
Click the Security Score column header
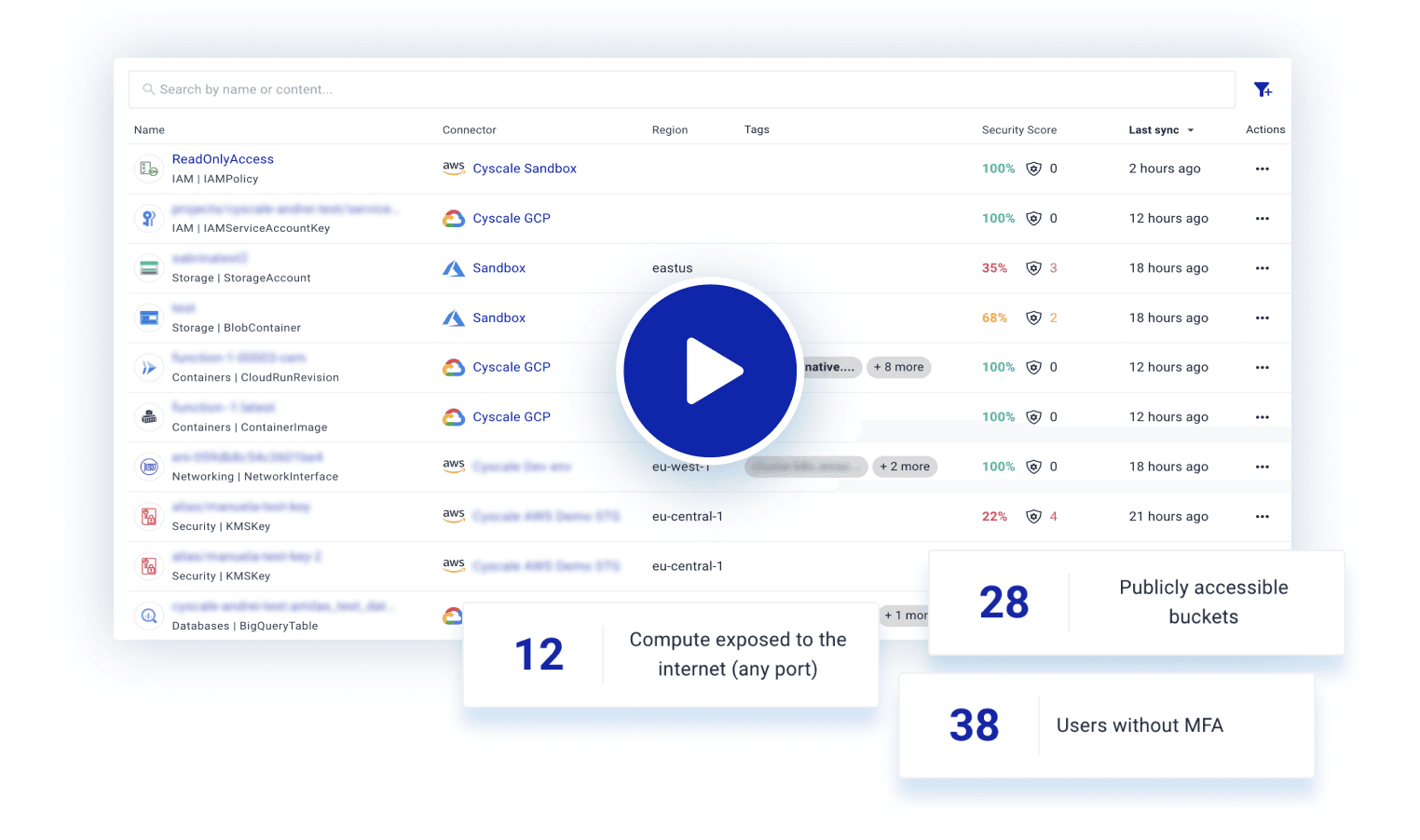[1018, 130]
